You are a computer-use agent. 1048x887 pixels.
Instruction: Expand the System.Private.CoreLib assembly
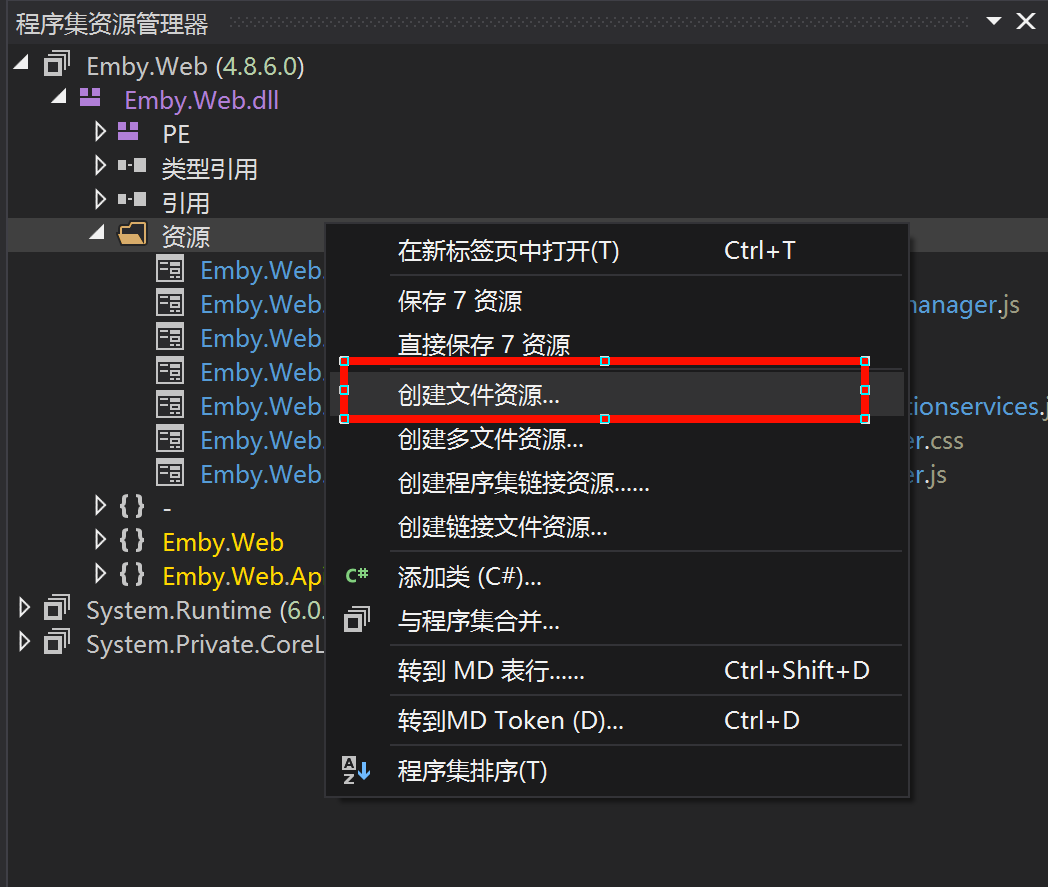(x=25, y=643)
